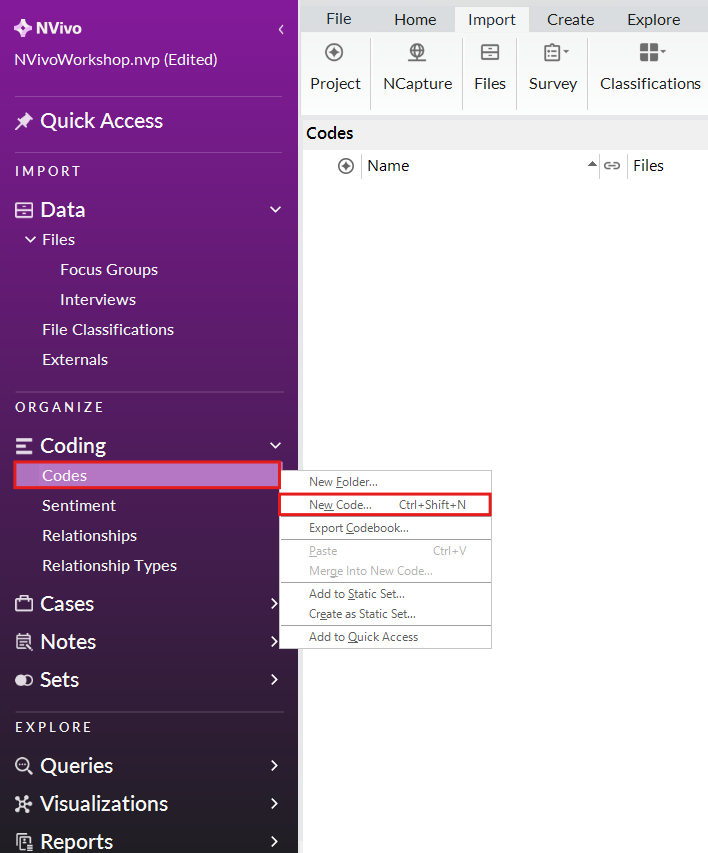Open the Classifications import dropdown icon
This screenshot has width=708, height=853.
[652, 53]
